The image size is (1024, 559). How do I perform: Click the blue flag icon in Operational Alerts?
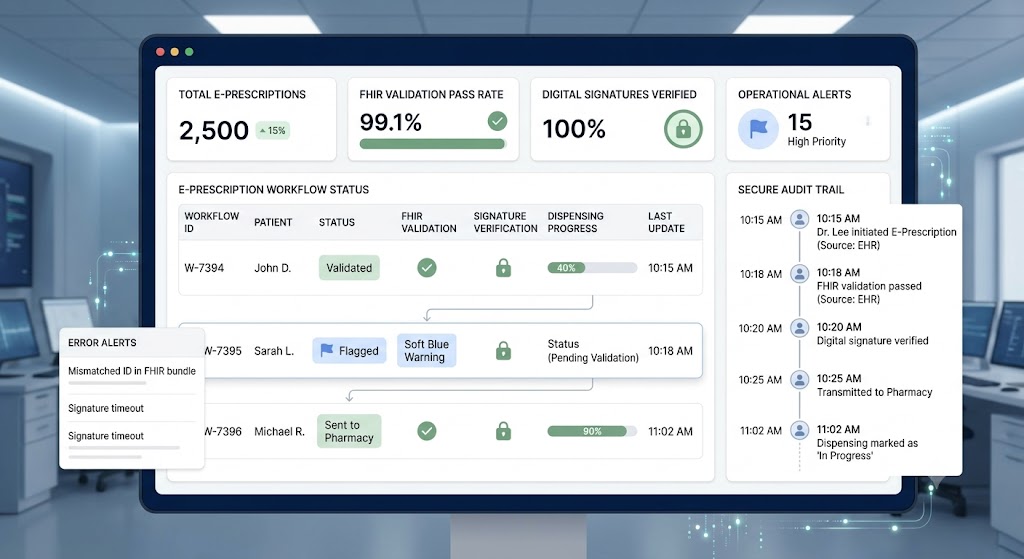point(758,129)
